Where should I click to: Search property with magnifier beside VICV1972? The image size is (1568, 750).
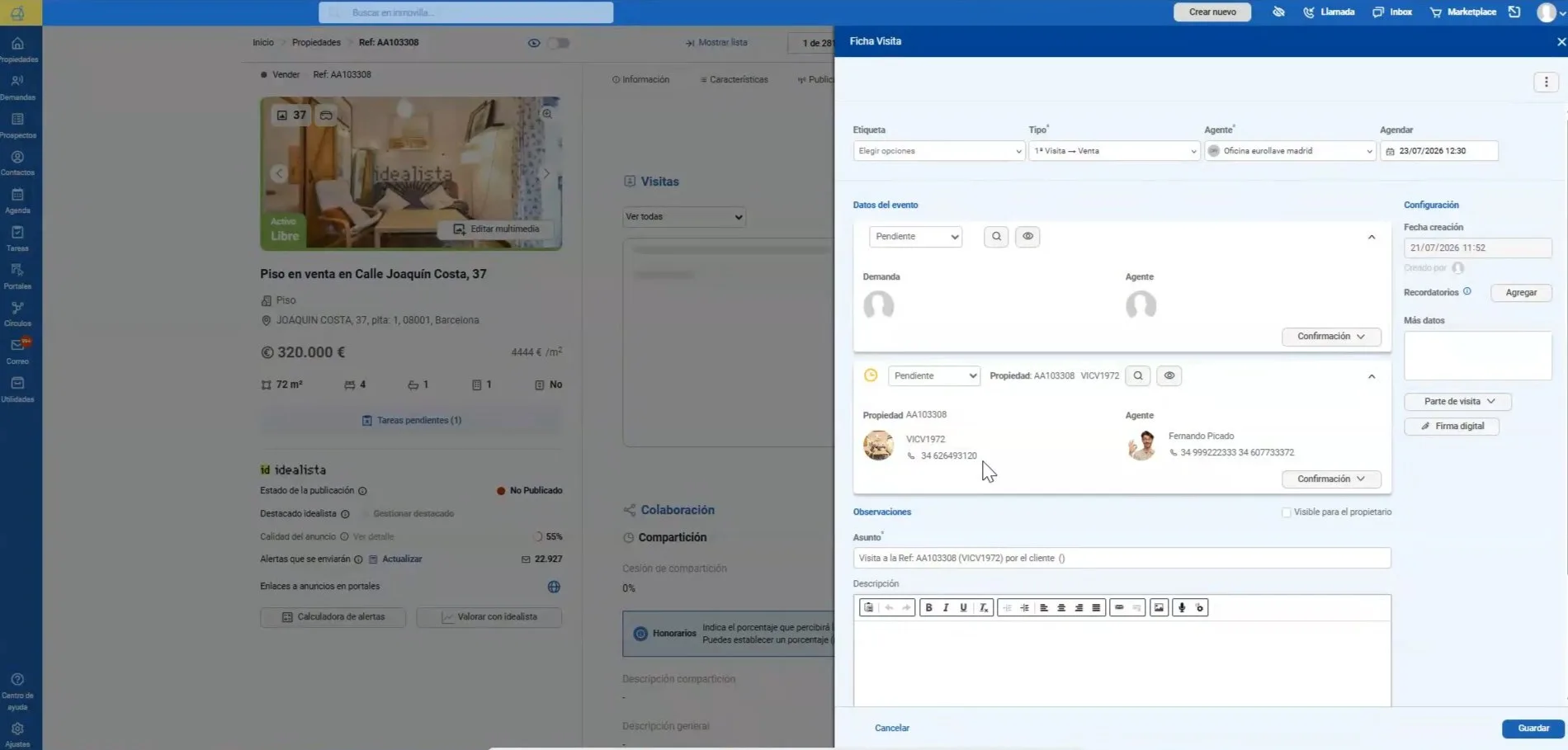1138,375
